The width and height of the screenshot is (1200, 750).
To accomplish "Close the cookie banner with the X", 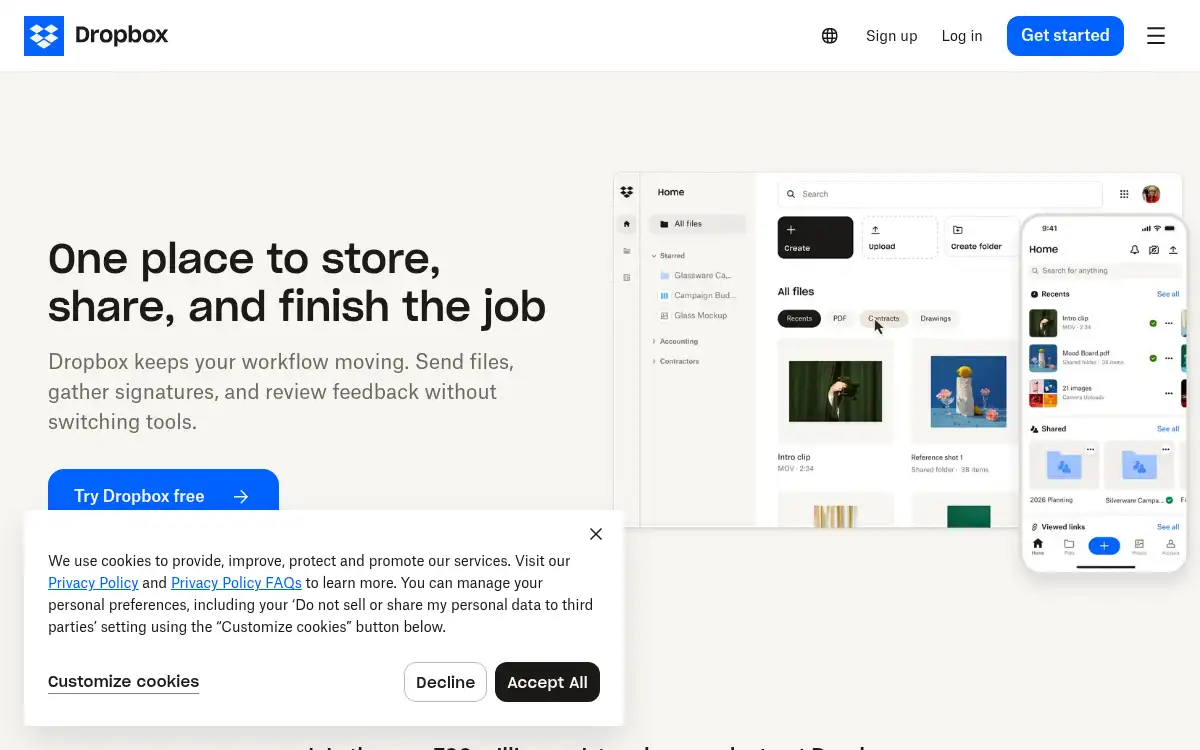I will 596,534.
